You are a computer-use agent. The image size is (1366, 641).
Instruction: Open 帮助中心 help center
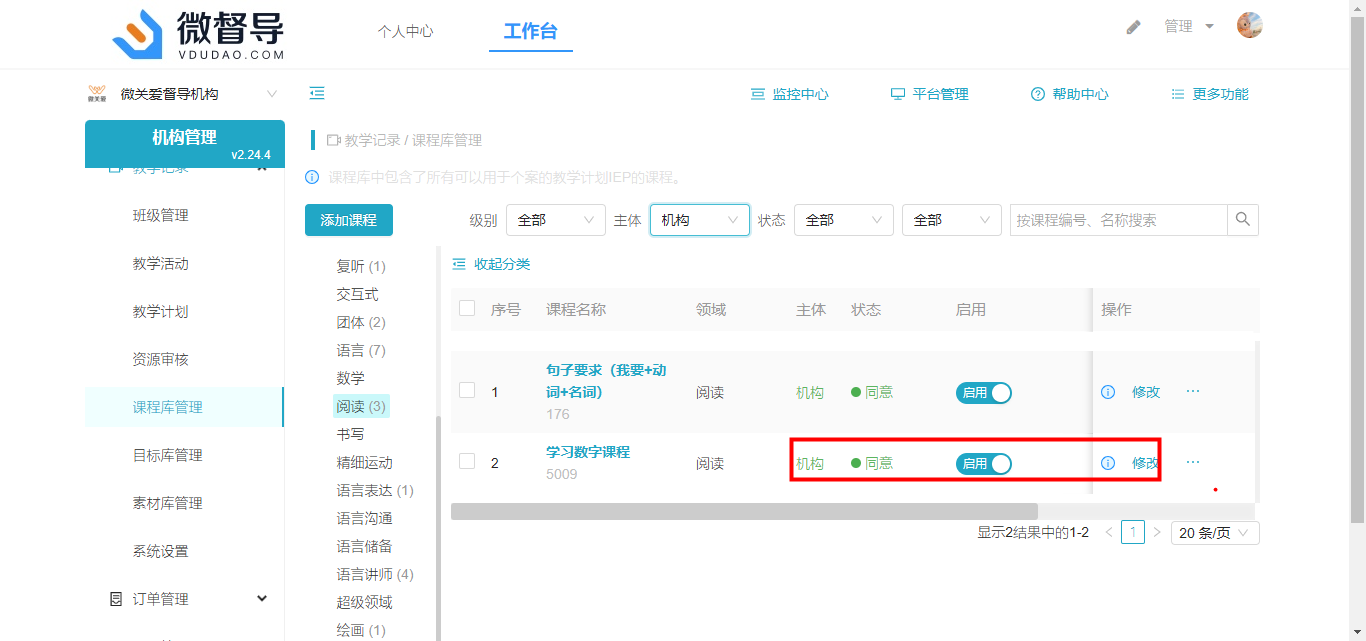tap(1069, 94)
